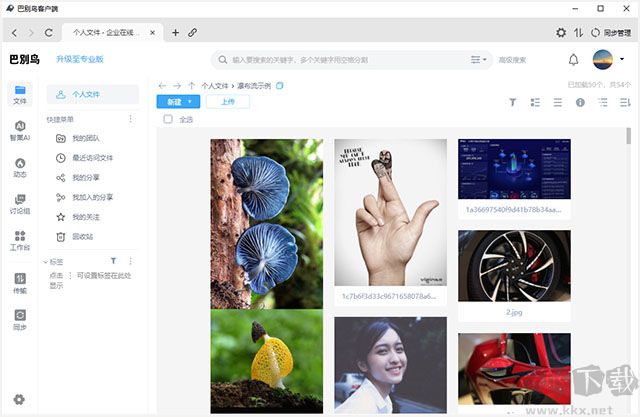The width and height of the screenshot is (640, 417).
Task: Open search filter options dropdown in search bar
Action: coord(479,59)
